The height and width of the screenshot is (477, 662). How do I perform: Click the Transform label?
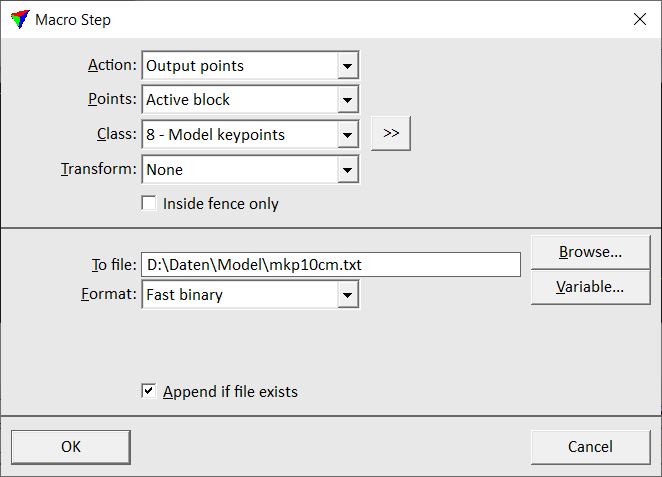tap(99, 169)
